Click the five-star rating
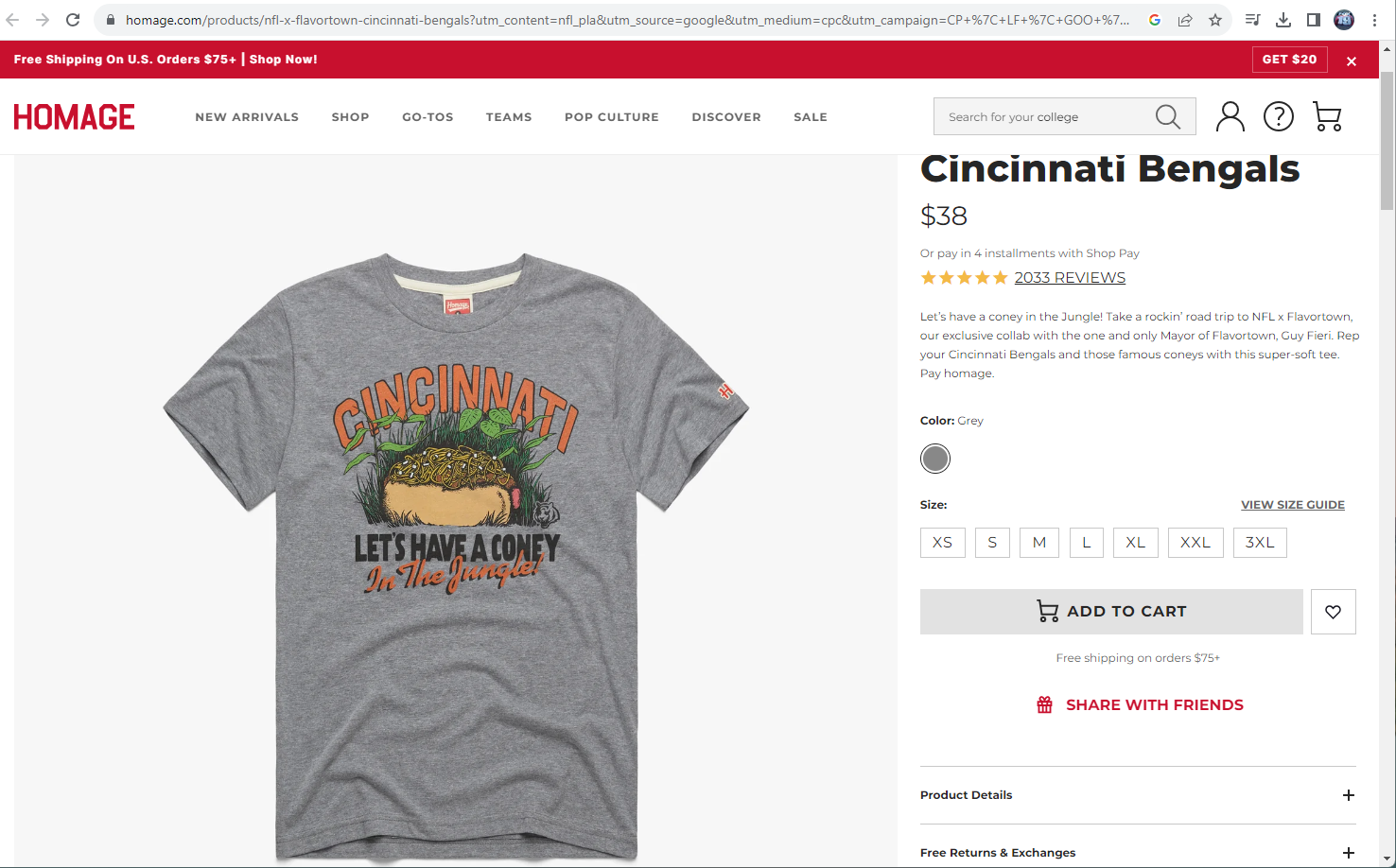Screen dimensions: 1396x868 pos(964,277)
